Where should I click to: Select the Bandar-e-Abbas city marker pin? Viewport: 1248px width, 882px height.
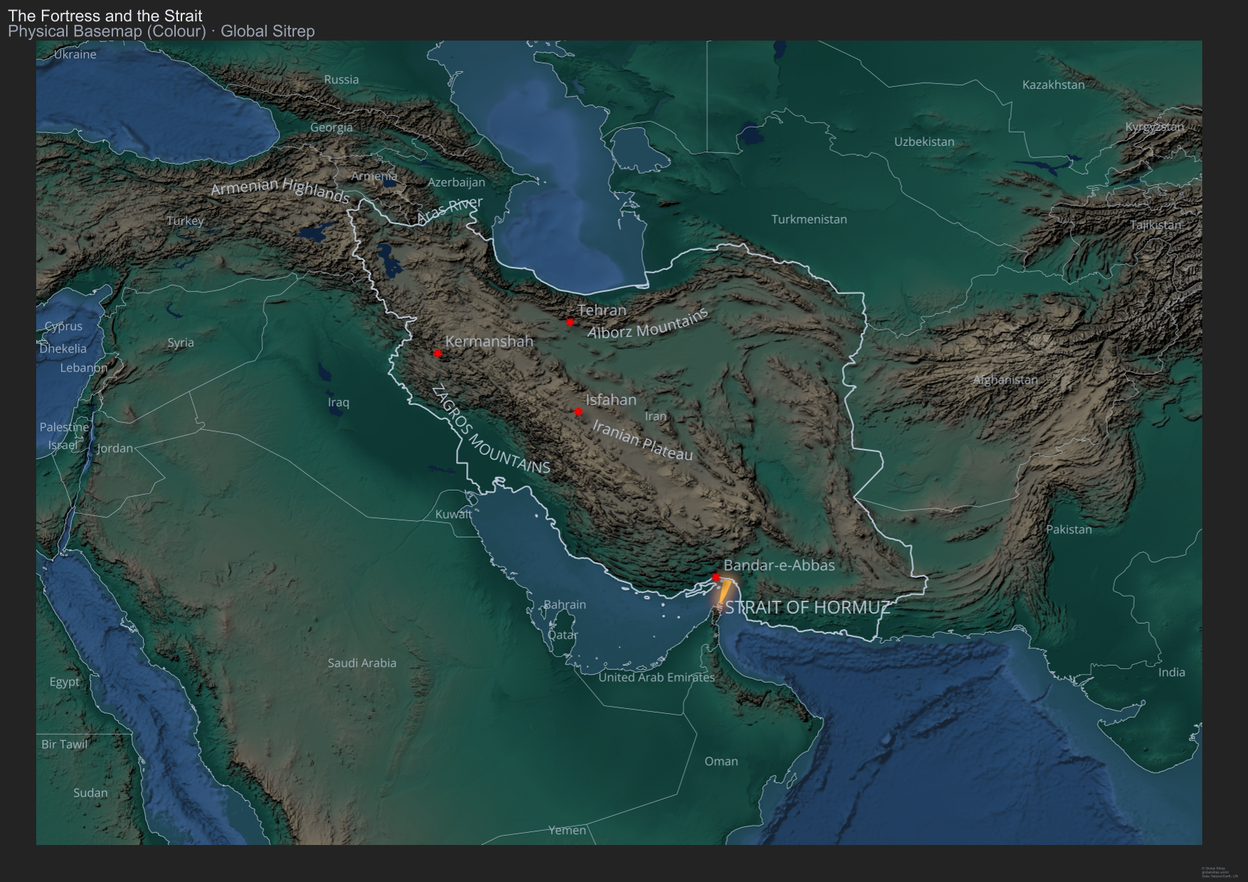[716, 576]
